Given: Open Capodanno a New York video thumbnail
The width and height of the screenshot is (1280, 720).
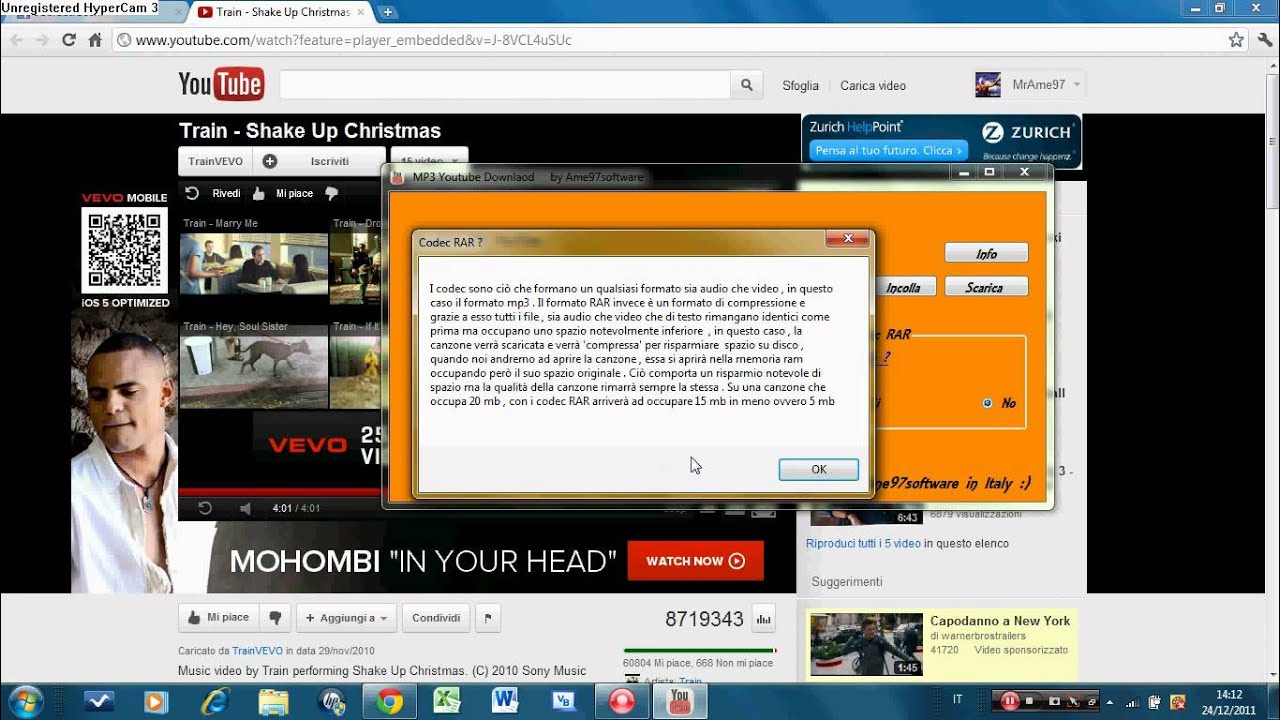Looking at the screenshot, I should [866, 644].
